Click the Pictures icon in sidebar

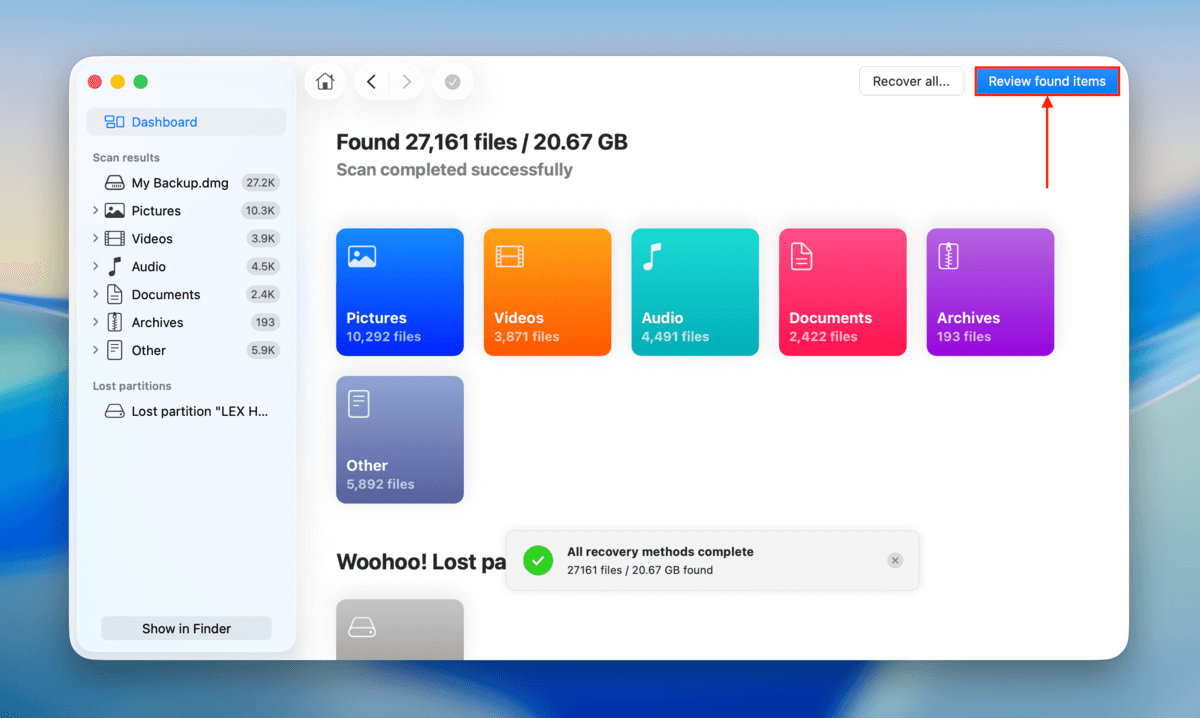[115, 211]
